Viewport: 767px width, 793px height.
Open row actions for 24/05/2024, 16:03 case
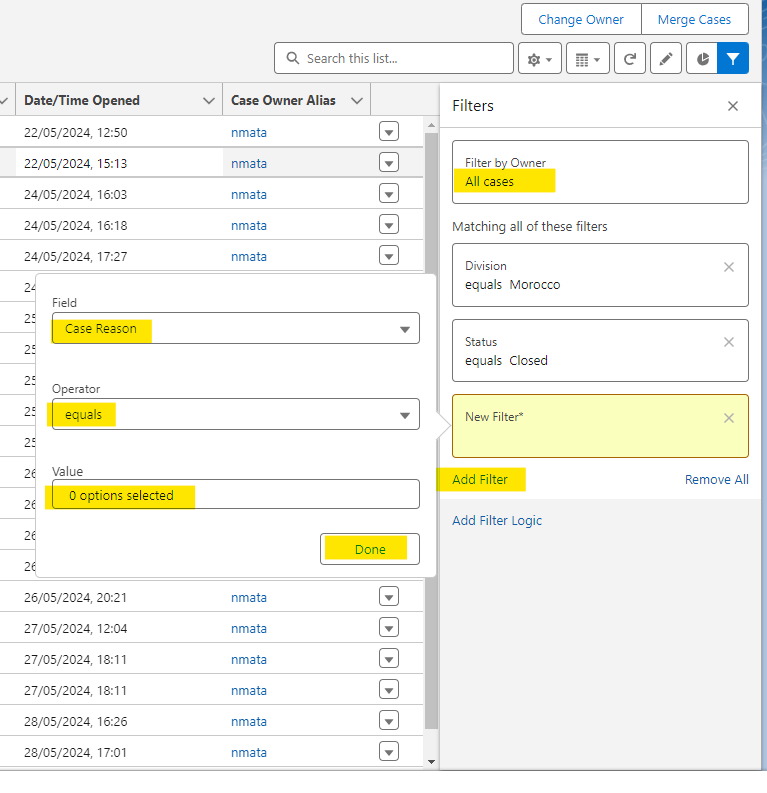[389, 194]
